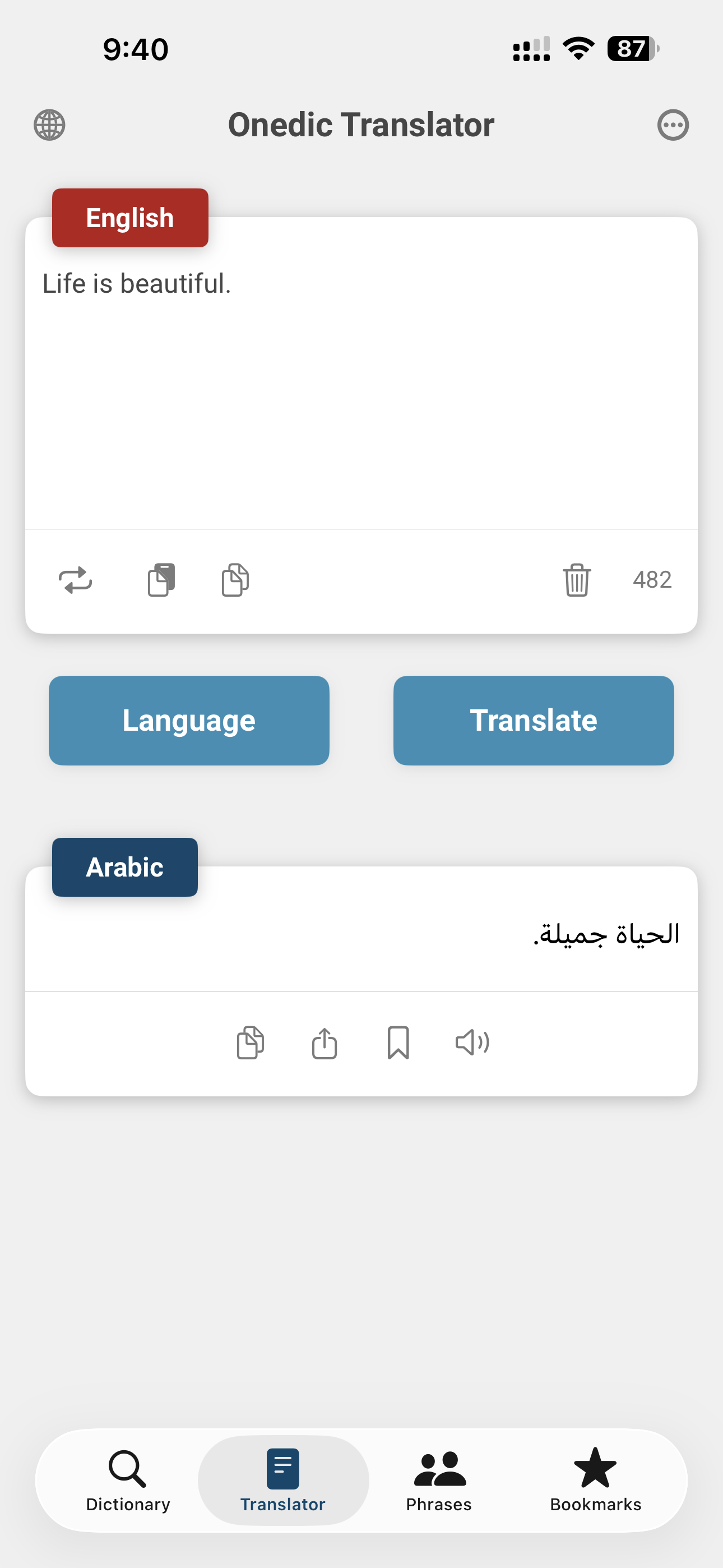Open the English source language selector
Viewport: 723px width, 1568px height.
pos(129,218)
